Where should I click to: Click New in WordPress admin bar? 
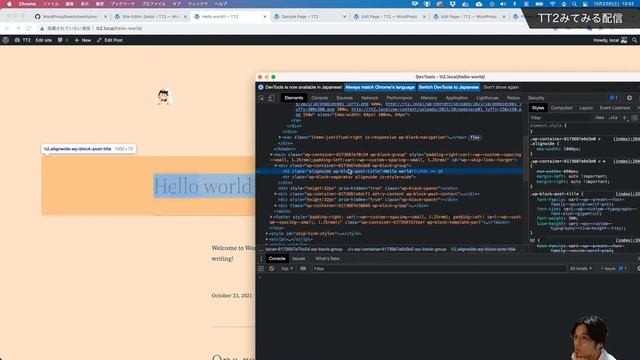tap(83, 40)
